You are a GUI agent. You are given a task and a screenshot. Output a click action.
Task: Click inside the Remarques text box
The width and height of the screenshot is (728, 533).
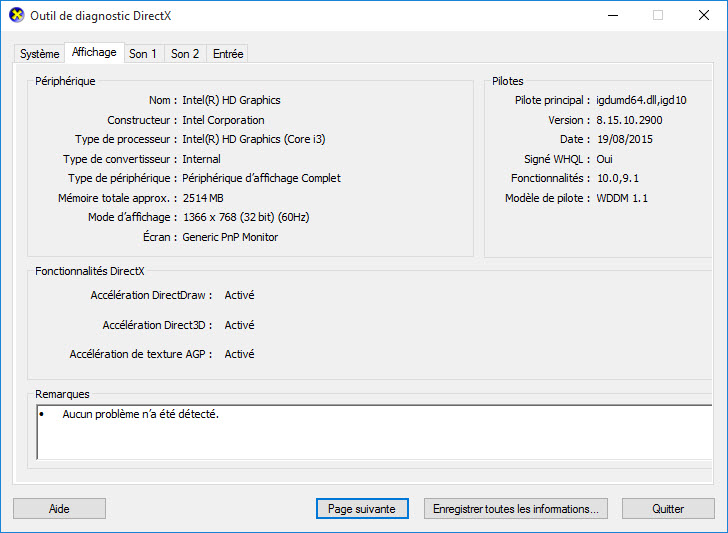374,432
